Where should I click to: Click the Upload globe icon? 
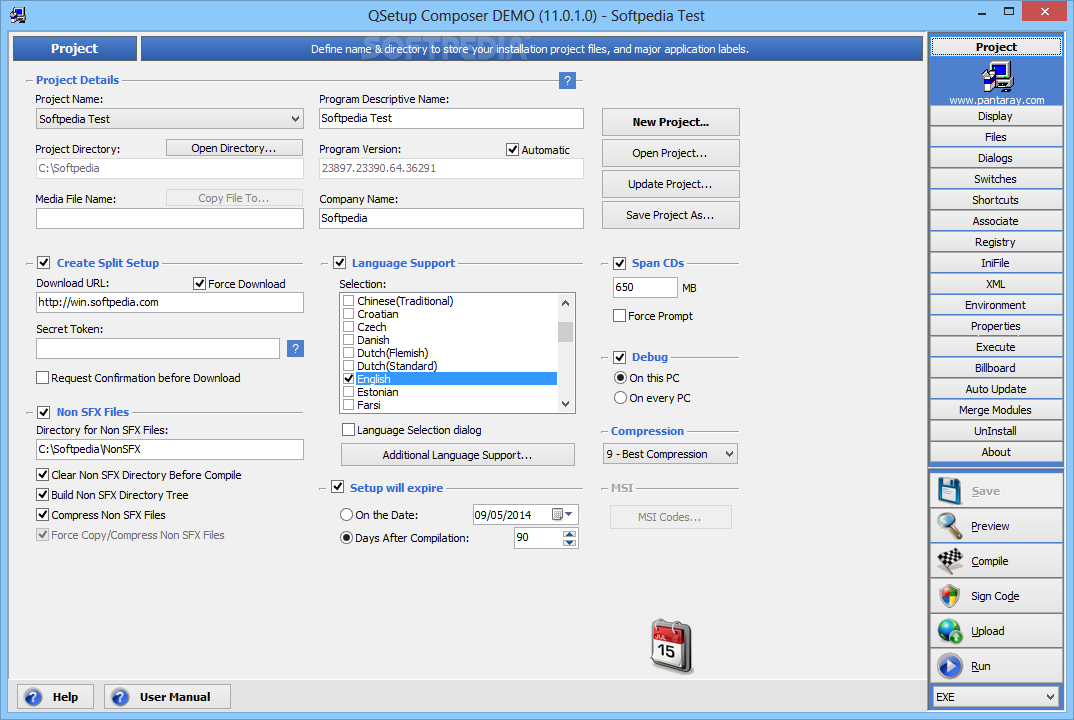coord(949,631)
